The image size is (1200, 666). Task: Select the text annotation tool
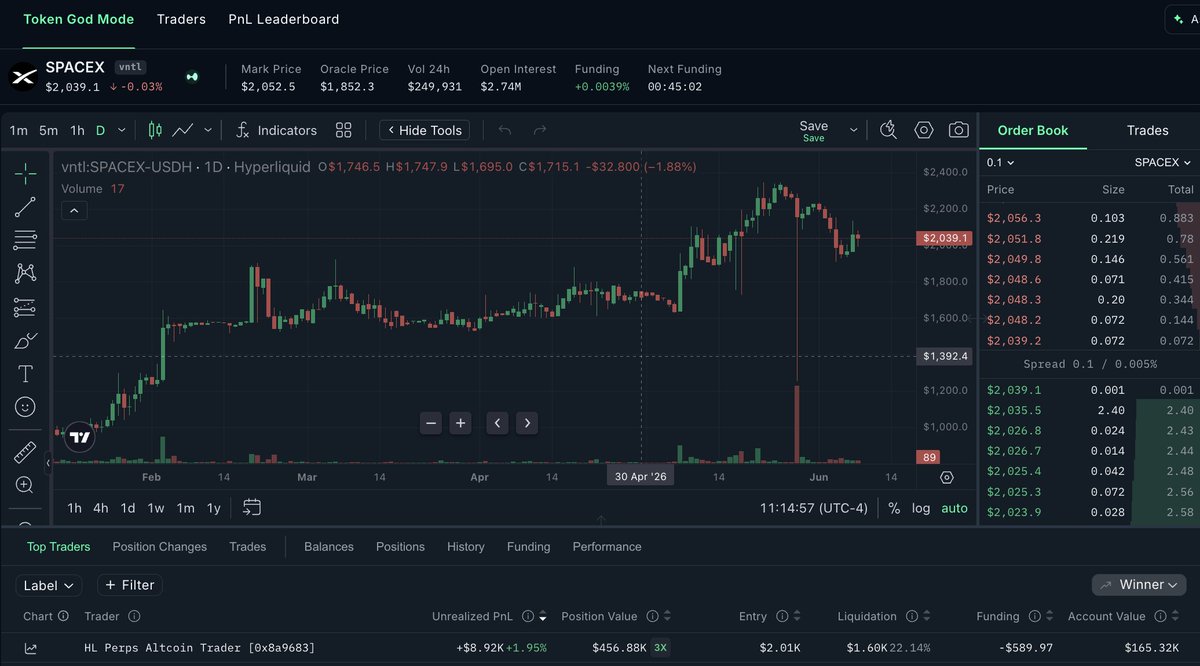coord(26,374)
